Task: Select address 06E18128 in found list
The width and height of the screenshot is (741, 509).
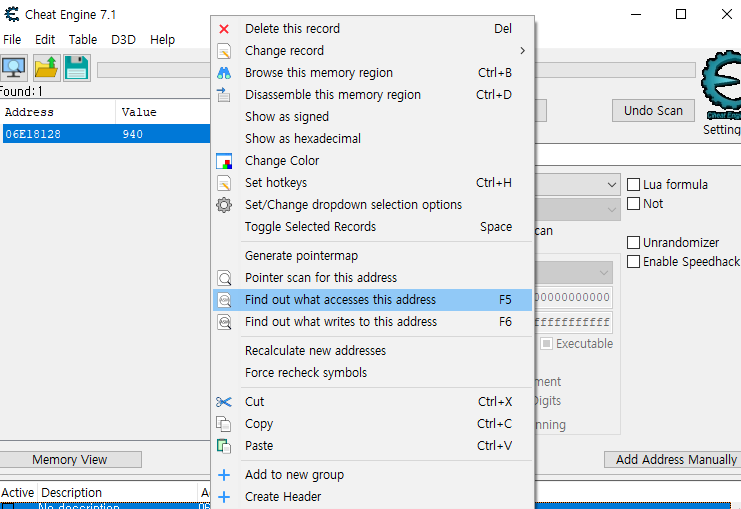Action: 33,134
